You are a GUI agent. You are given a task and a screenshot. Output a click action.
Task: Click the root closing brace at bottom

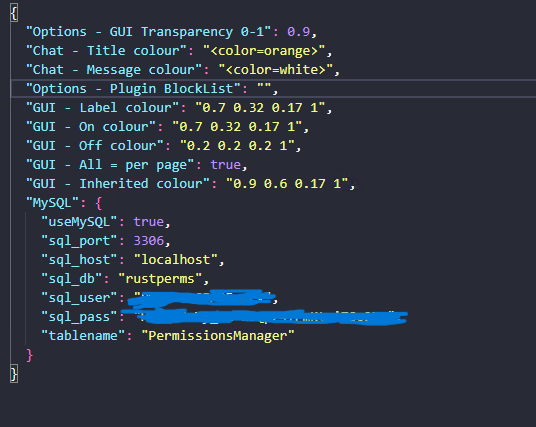pyautogui.click(x=14, y=374)
